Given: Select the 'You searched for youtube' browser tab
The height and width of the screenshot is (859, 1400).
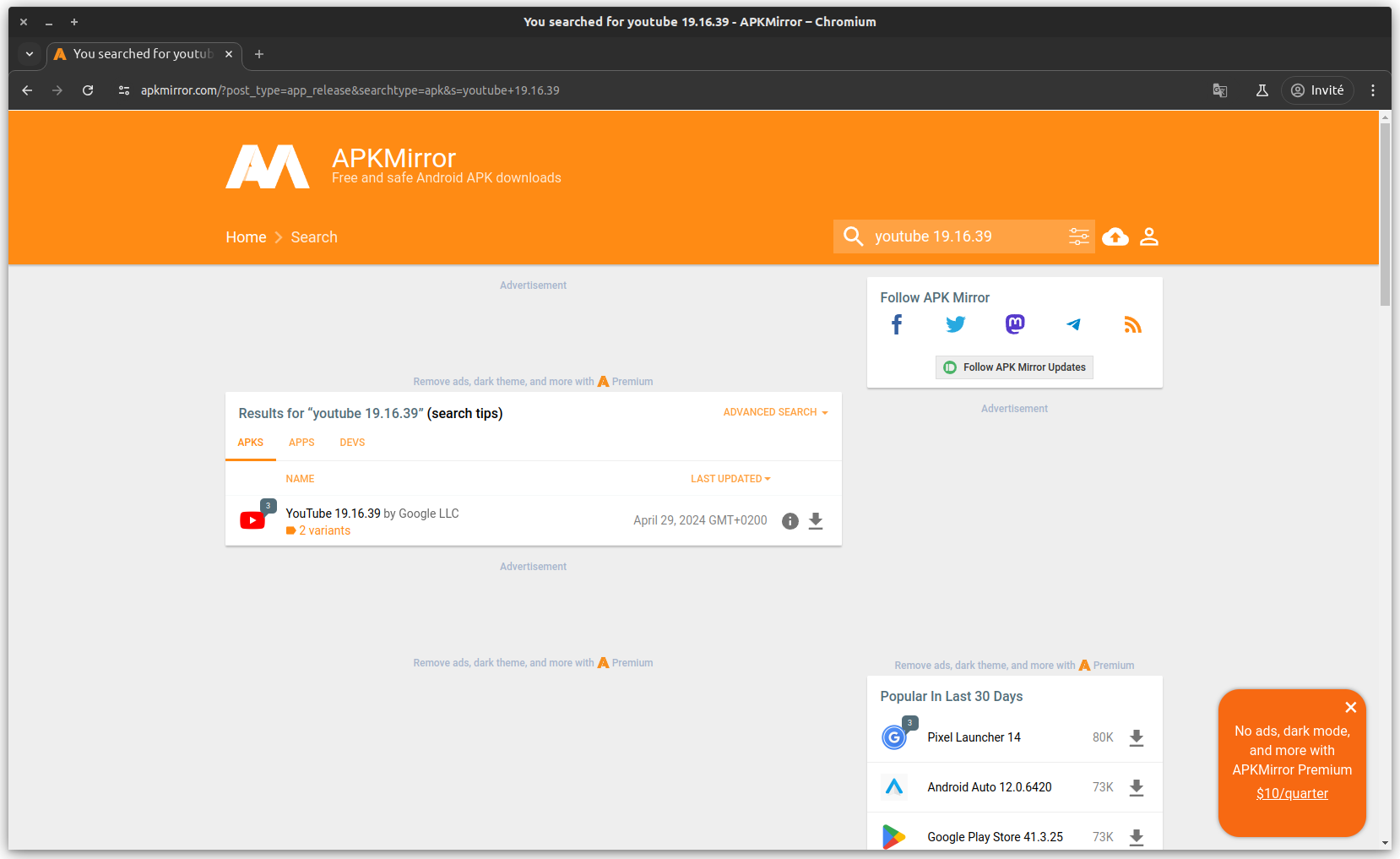Looking at the screenshot, I should pyautogui.click(x=144, y=54).
